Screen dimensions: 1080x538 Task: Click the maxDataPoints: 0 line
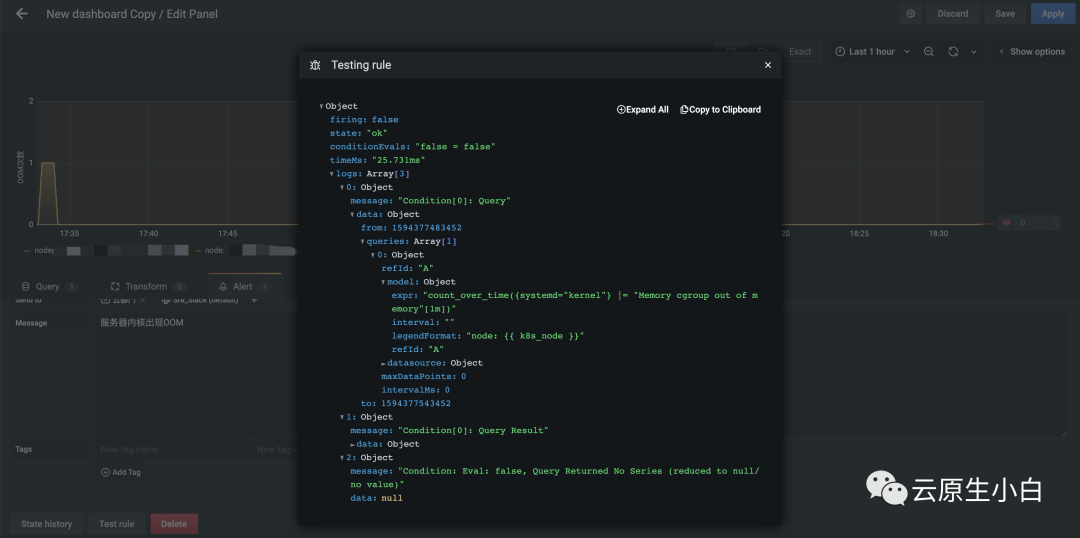[x=424, y=377]
